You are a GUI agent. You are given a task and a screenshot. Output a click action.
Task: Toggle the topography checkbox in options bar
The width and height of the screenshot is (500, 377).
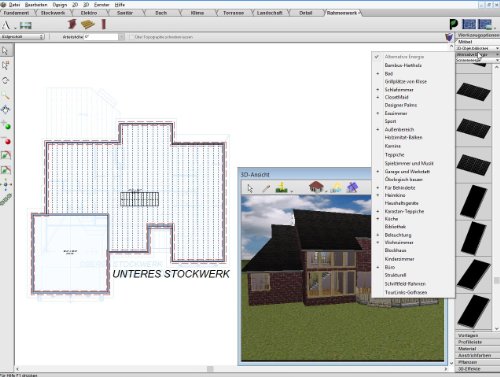coord(131,37)
